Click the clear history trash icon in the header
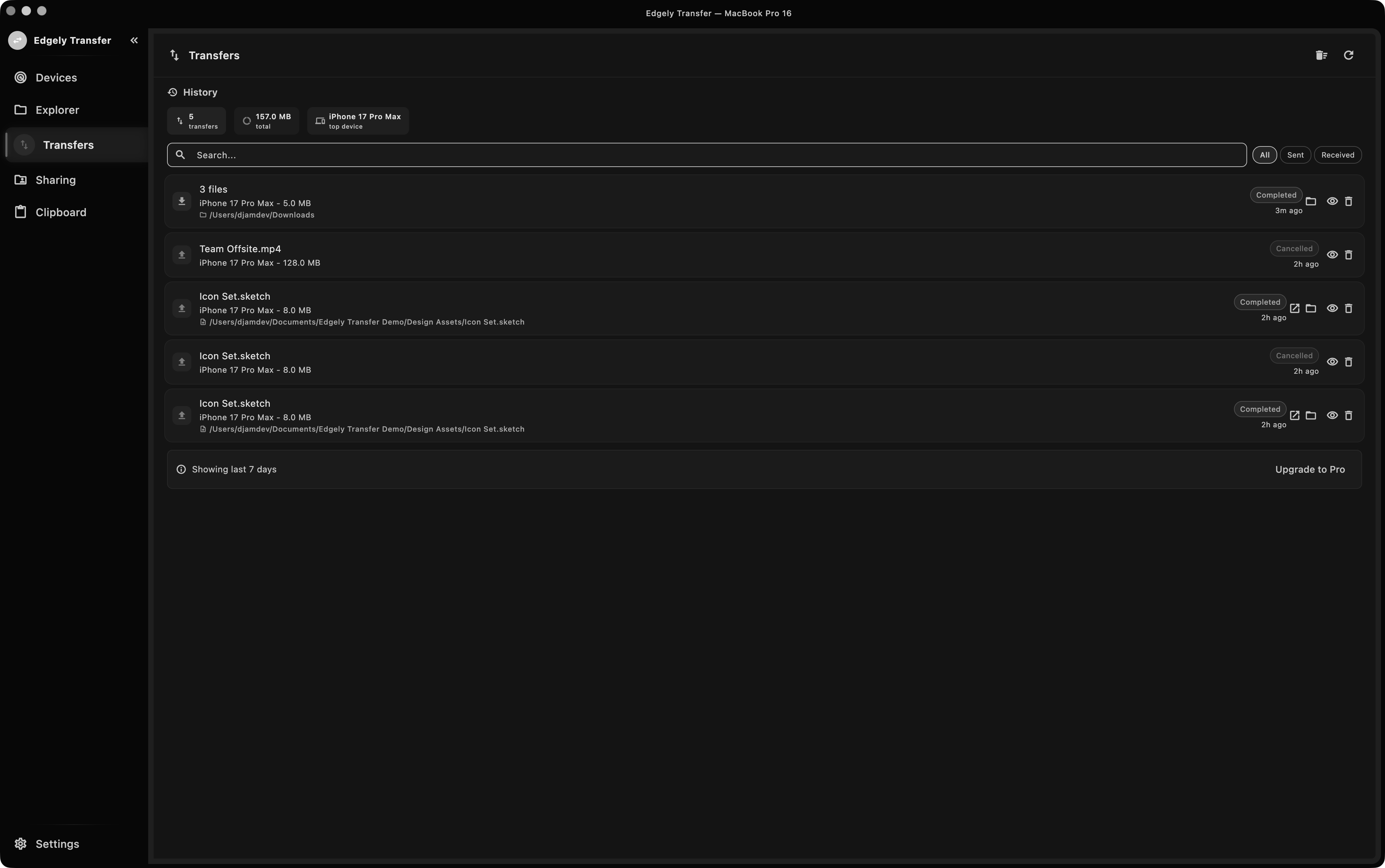Image resolution: width=1385 pixels, height=868 pixels. (1321, 55)
